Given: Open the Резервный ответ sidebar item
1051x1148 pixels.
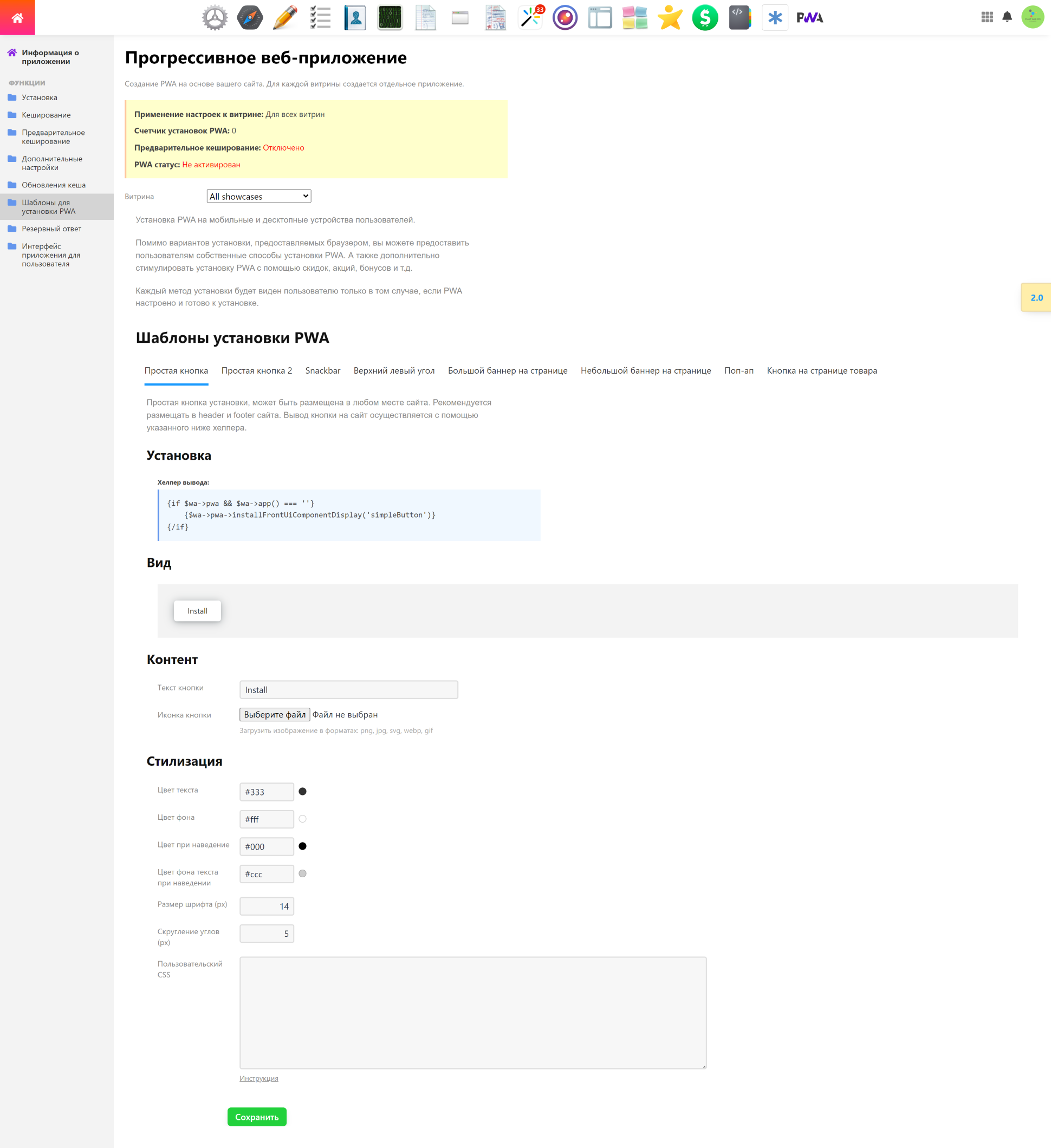Looking at the screenshot, I should point(51,229).
